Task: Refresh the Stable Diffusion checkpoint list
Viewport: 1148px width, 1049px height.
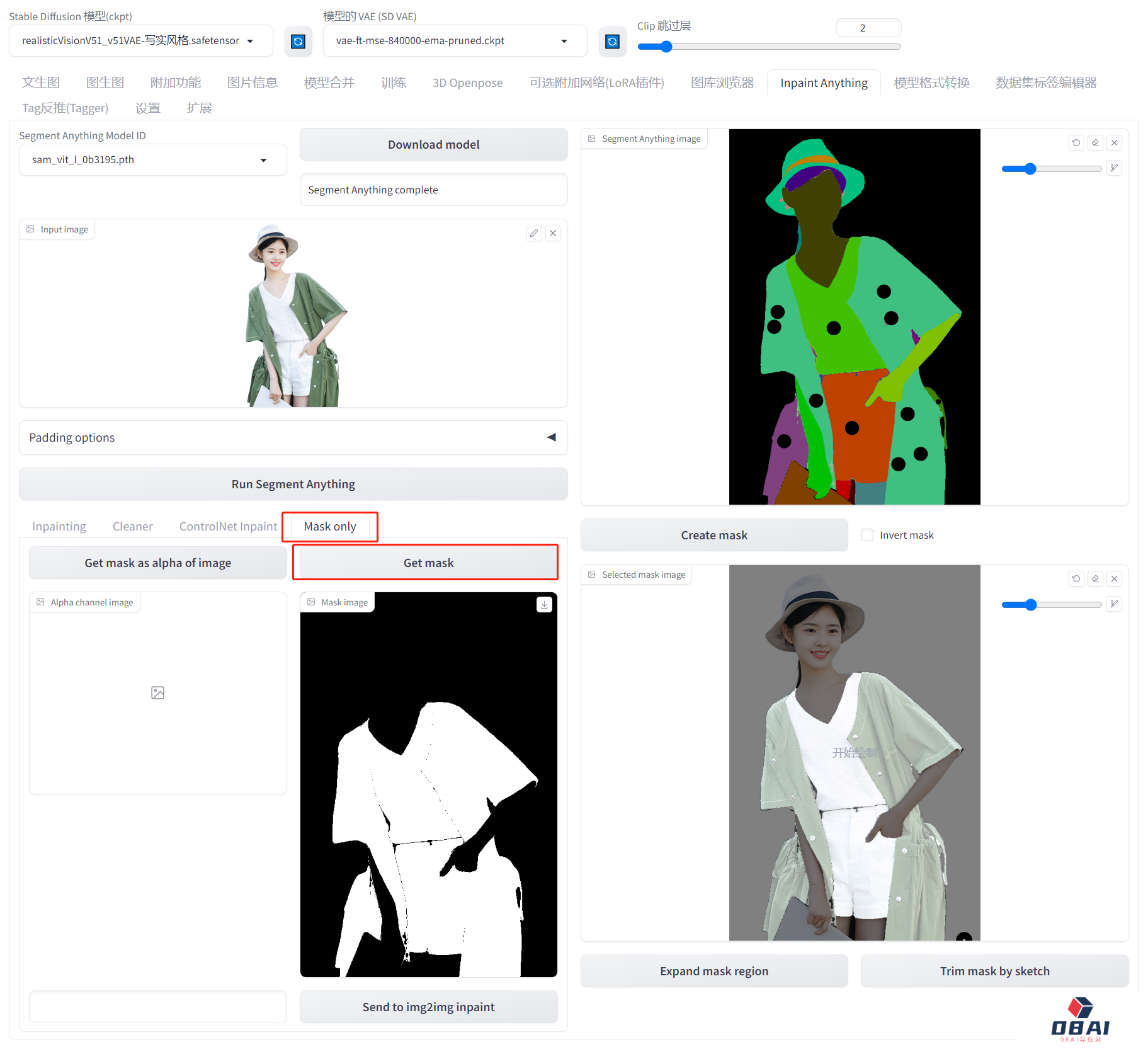Action: point(298,42)
